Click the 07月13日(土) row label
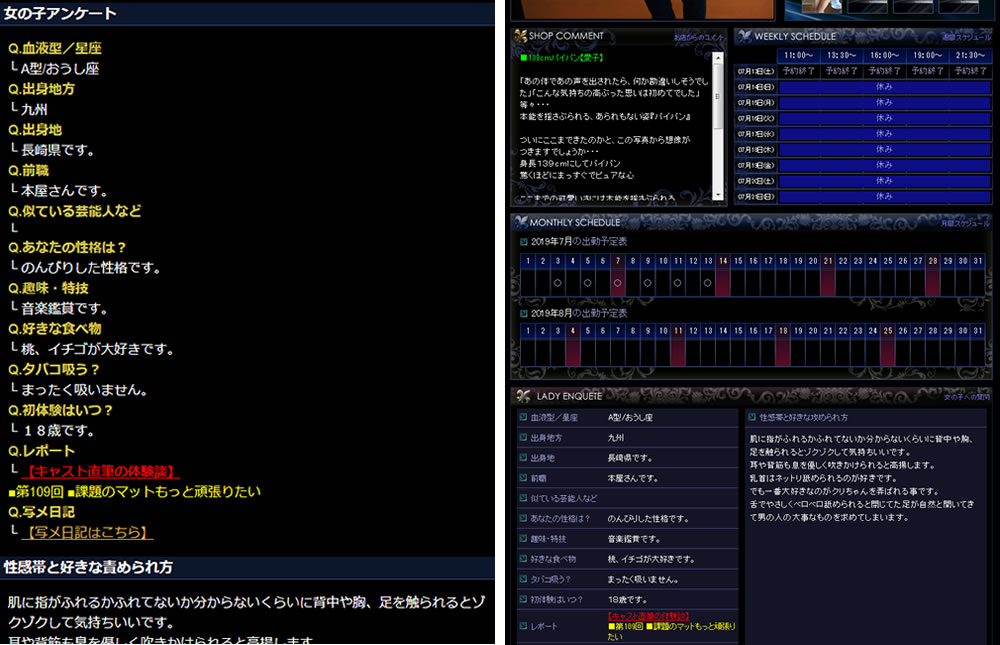 756,71
